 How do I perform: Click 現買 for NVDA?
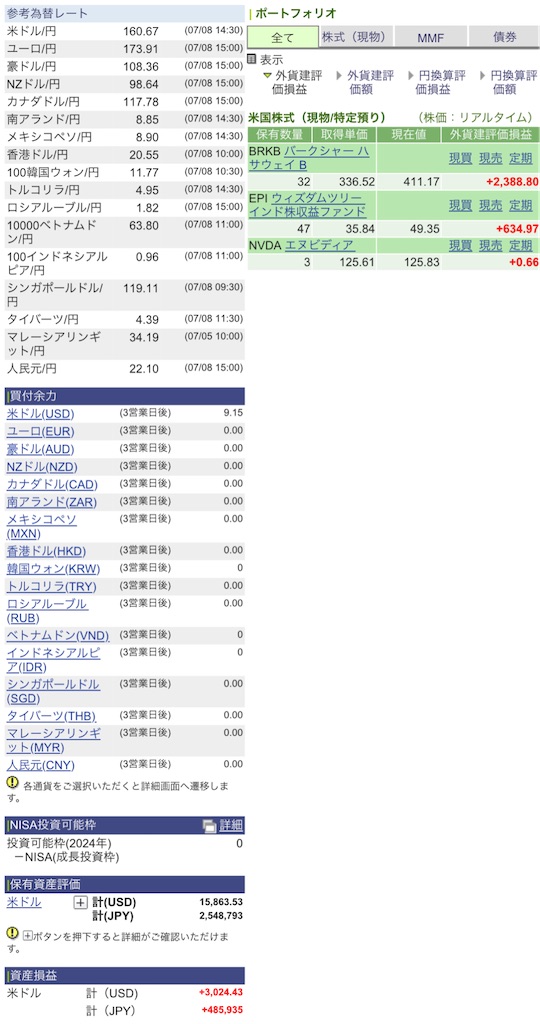click(x=460, y=246)
